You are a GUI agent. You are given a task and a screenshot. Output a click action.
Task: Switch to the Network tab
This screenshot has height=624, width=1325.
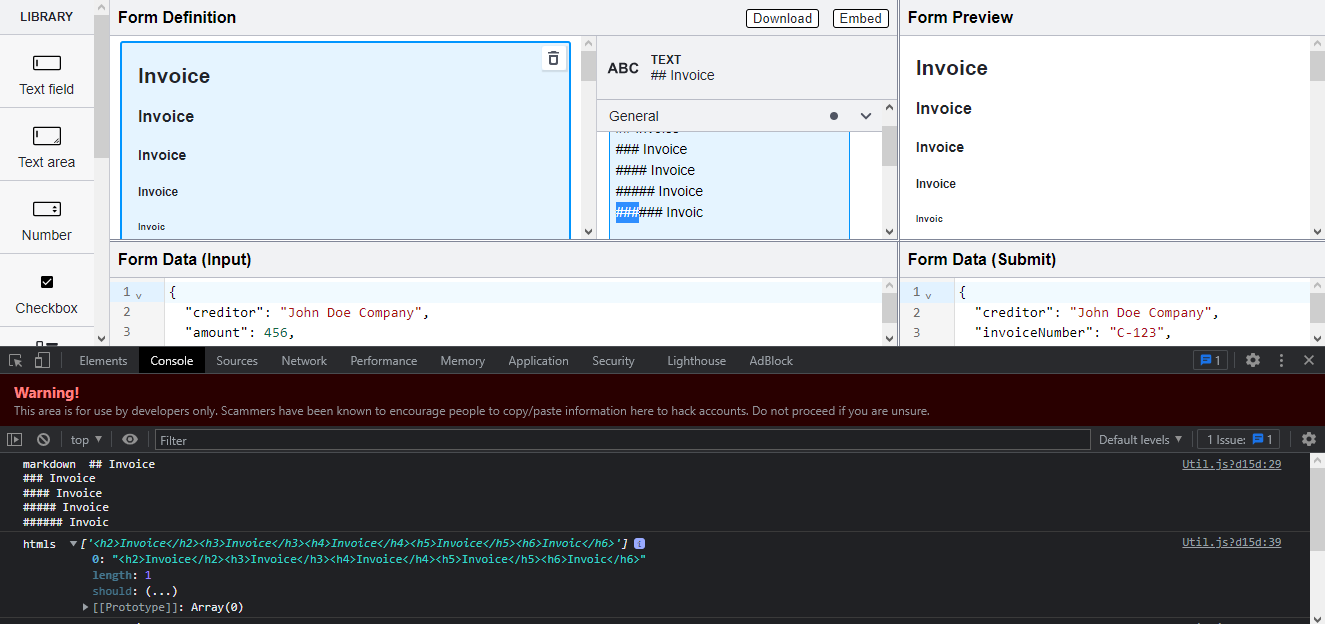tap(304, 360)
